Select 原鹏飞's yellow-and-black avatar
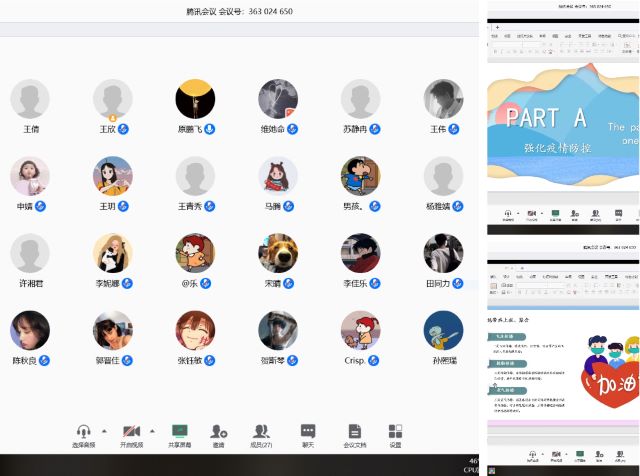 coord(195,99)
